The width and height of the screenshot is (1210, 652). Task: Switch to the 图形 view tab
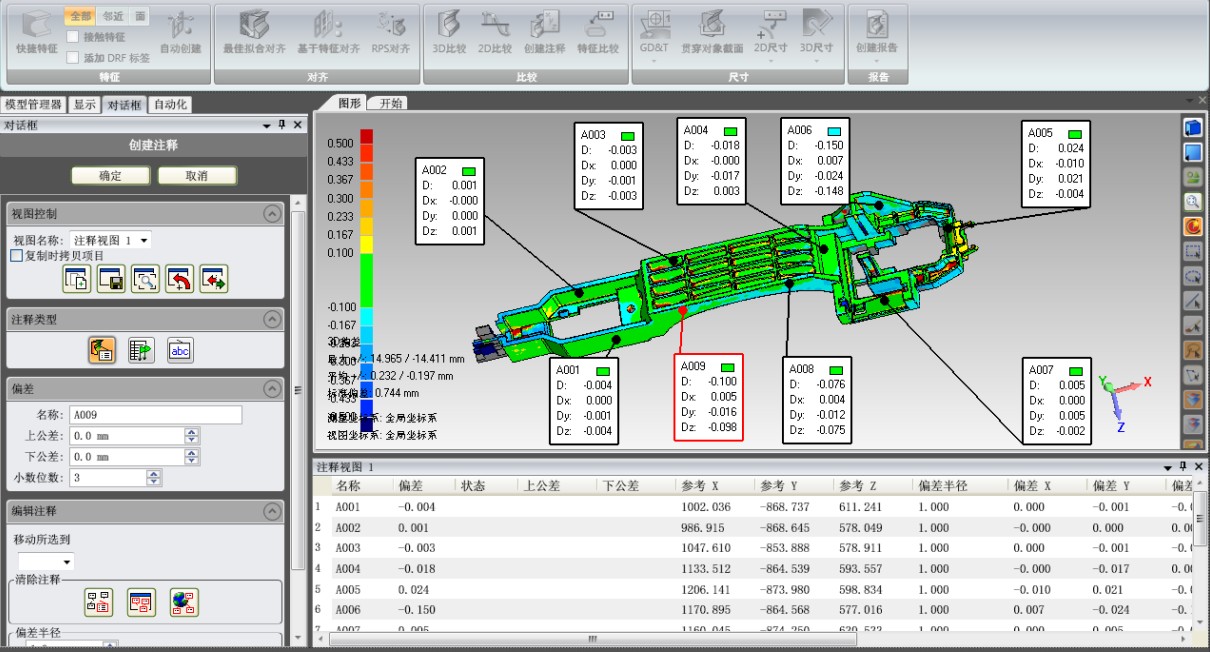348,103
